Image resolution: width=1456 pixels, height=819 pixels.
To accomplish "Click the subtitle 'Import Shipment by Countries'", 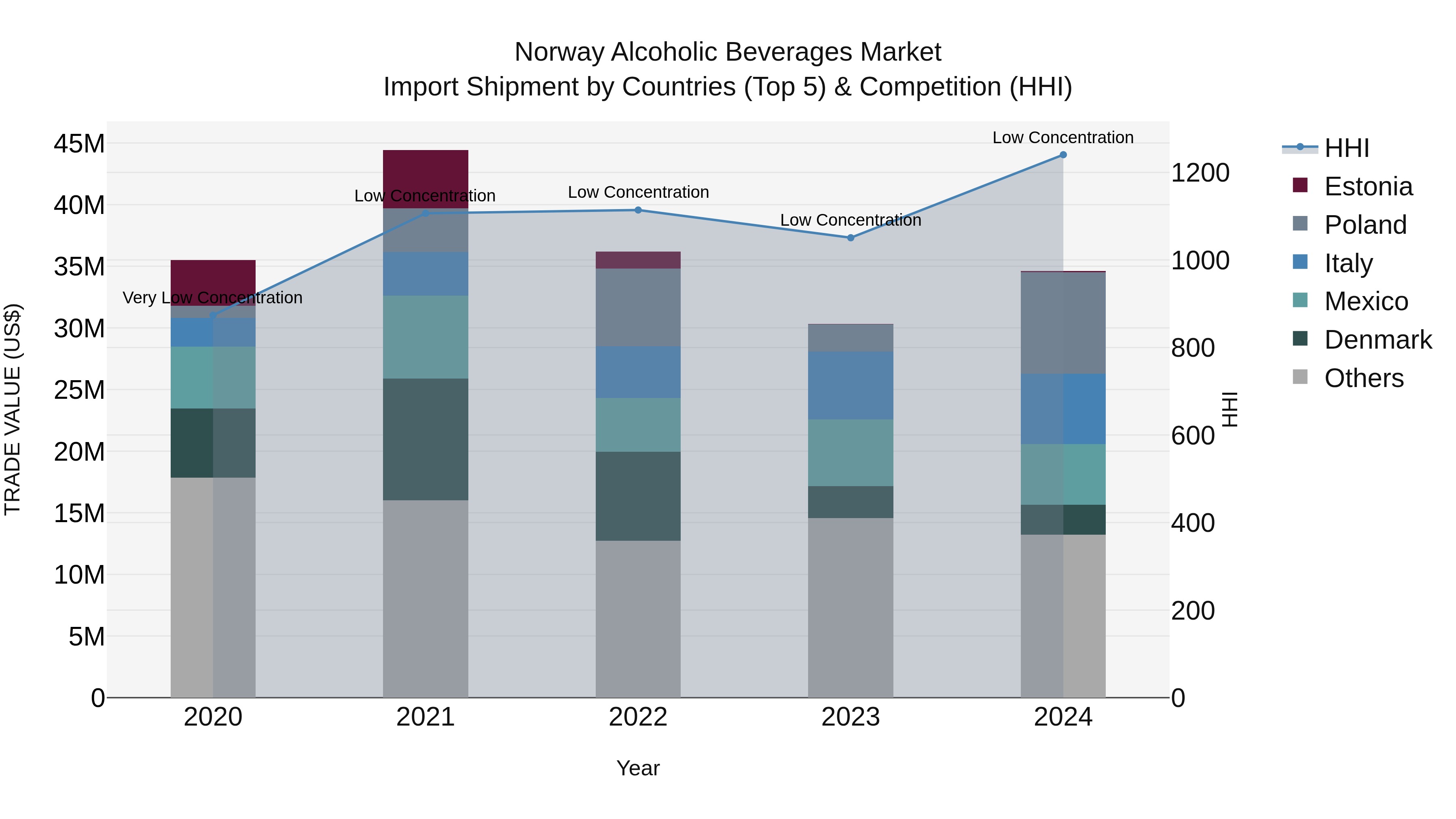I will 560,87.
